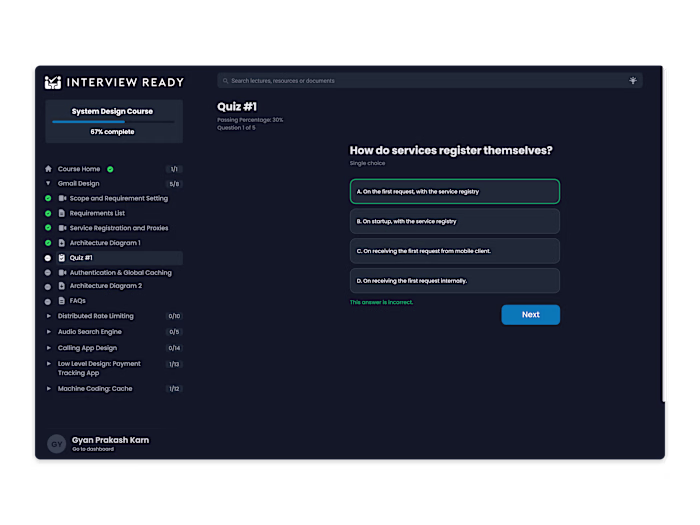This screenshot has width=700, height=525.
Task: Click the document icon for Requirements List
Action: click(x=62, y=213)
